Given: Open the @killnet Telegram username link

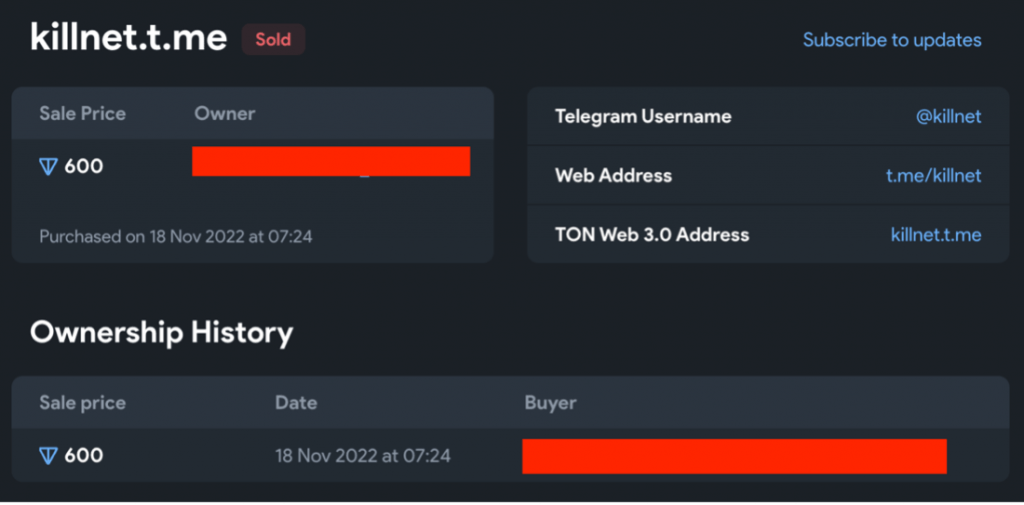Looking at the screenshot, I should click(x=948, y=117).
